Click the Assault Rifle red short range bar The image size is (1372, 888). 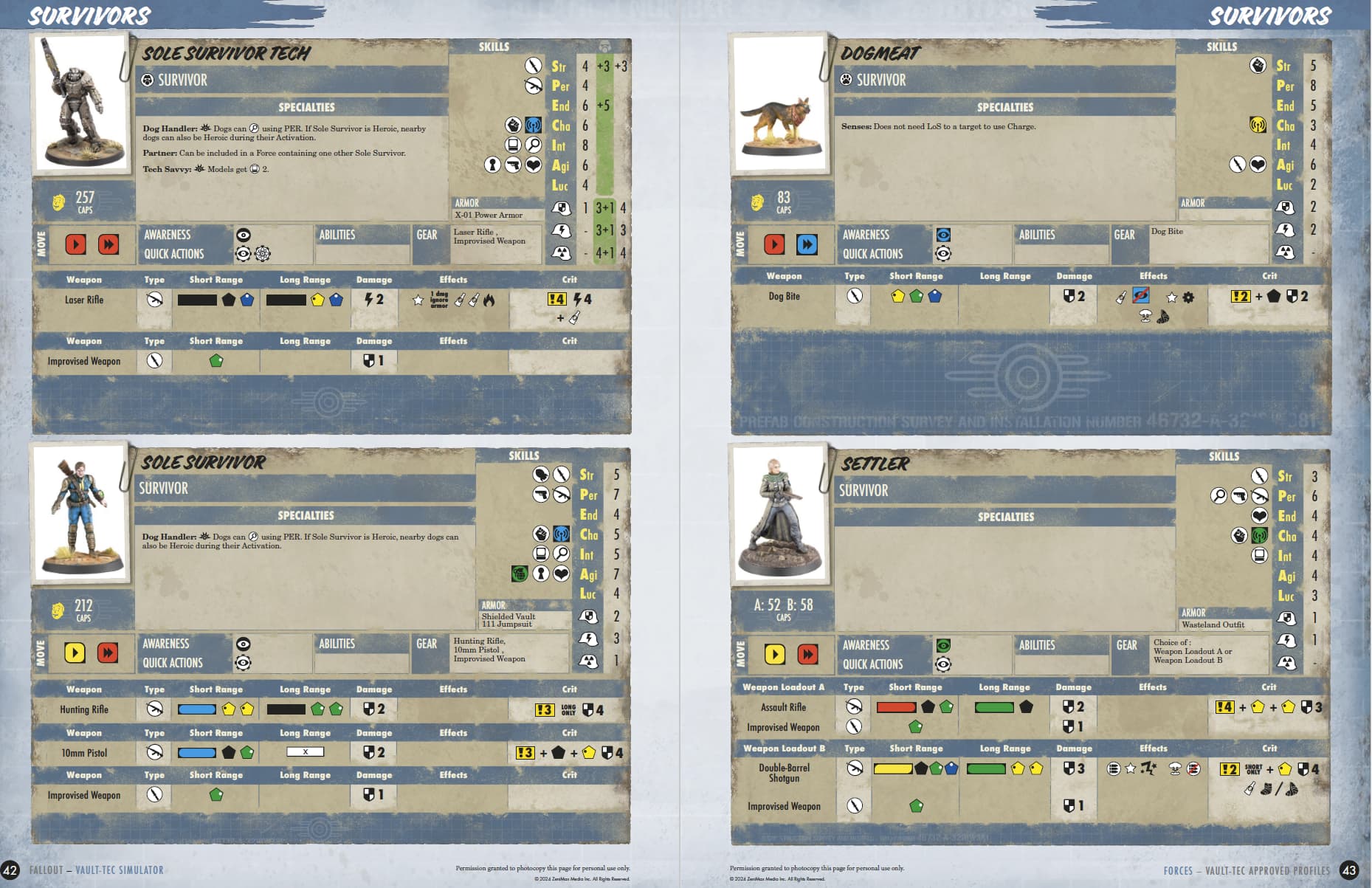tap(896, 707)
